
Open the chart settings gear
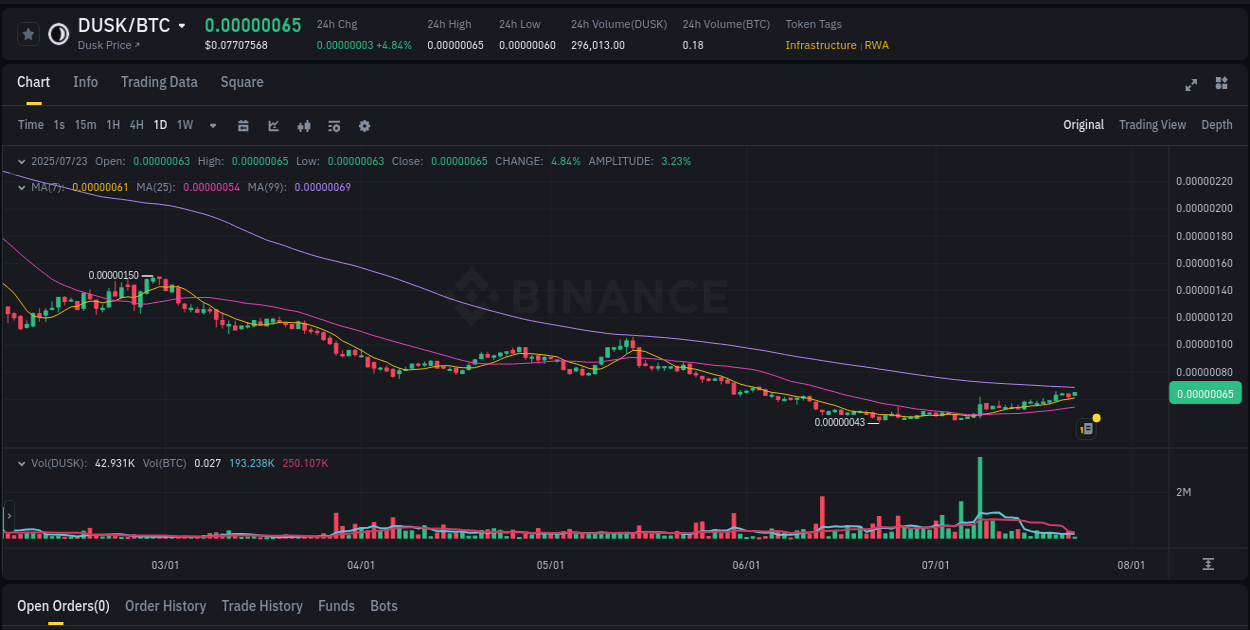click(364, 126)
